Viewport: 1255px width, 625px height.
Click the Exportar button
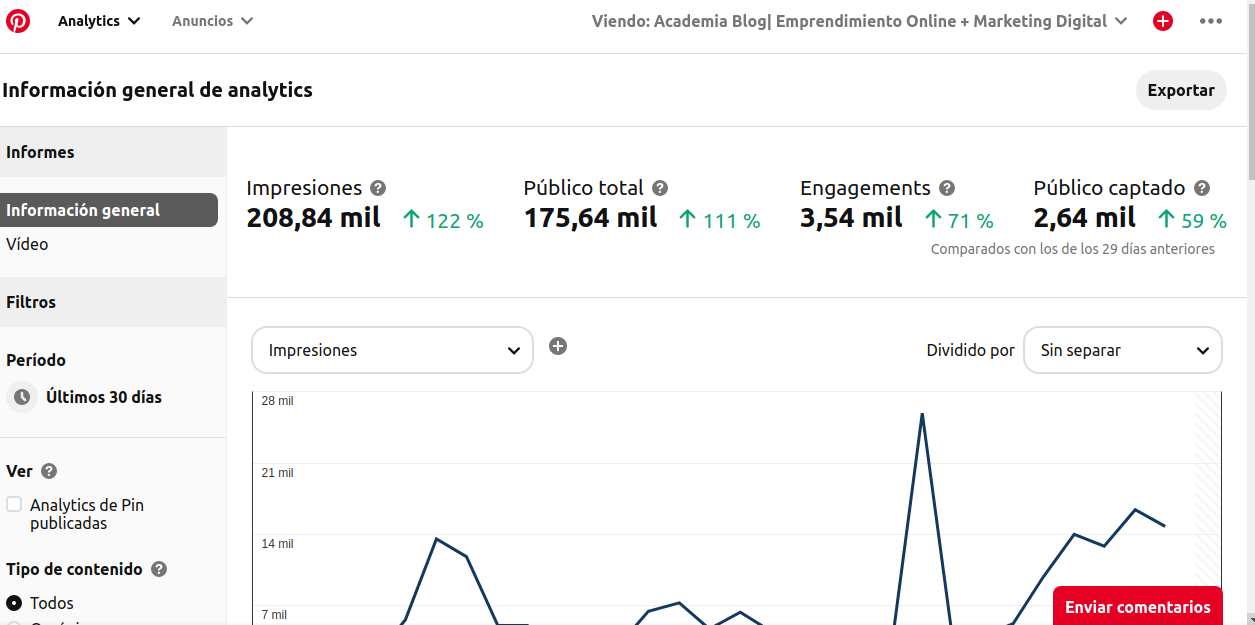pos(1181,90)
